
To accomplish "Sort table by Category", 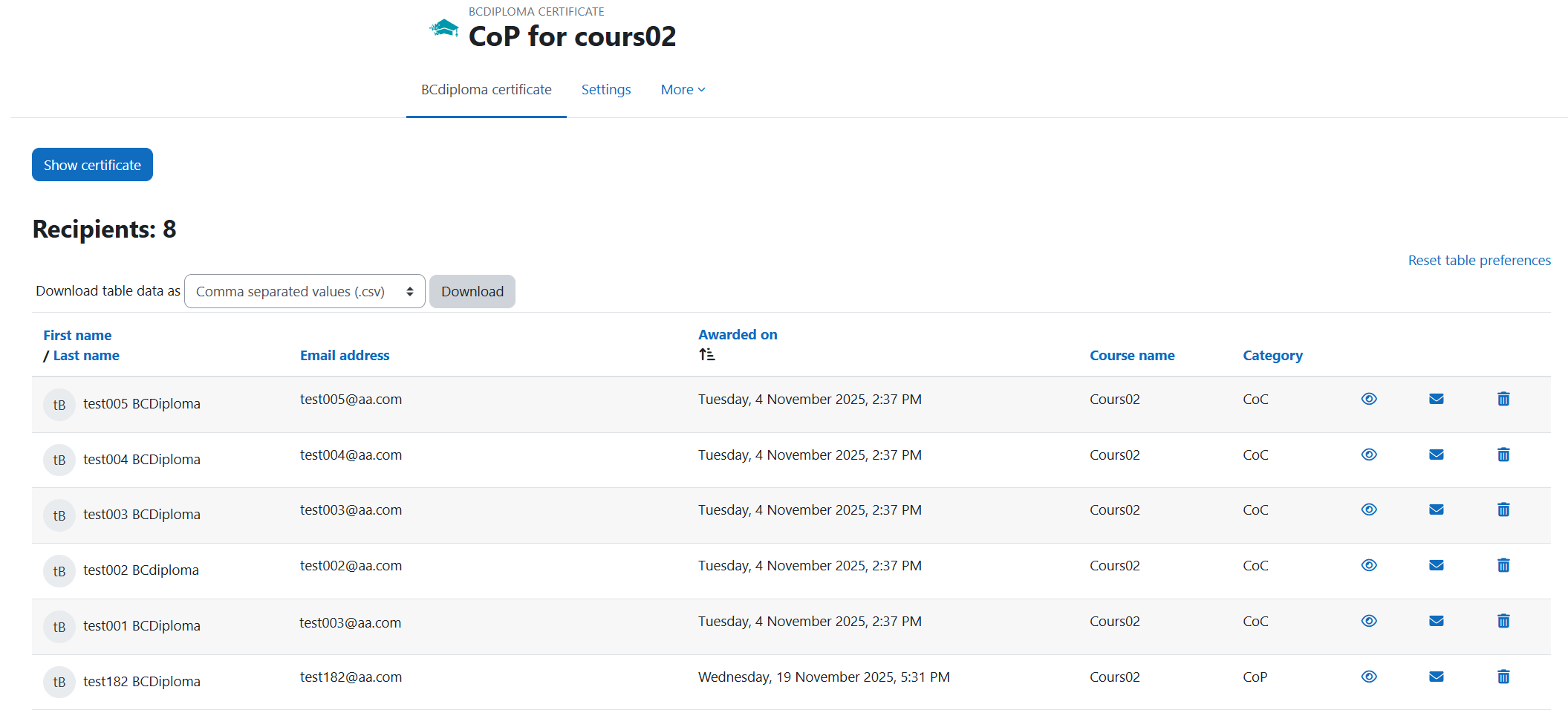I will pyautogui.click(x=1272, y=355).
